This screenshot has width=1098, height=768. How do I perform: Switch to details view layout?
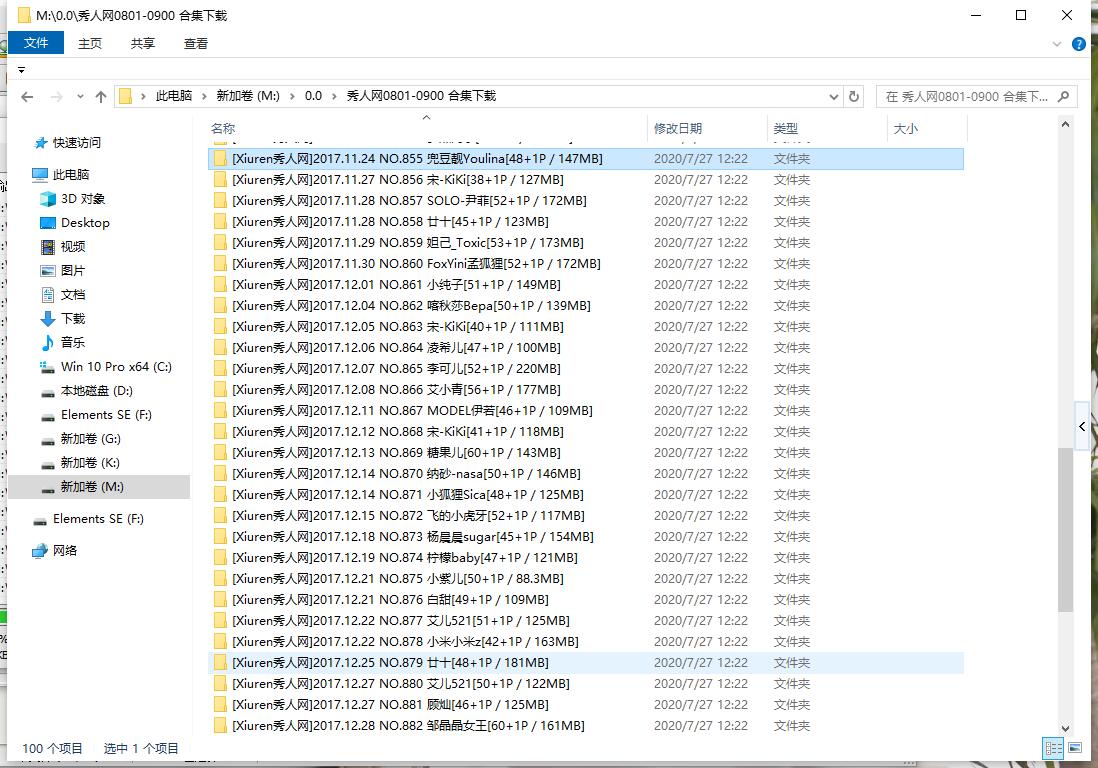pos(1052,748)
